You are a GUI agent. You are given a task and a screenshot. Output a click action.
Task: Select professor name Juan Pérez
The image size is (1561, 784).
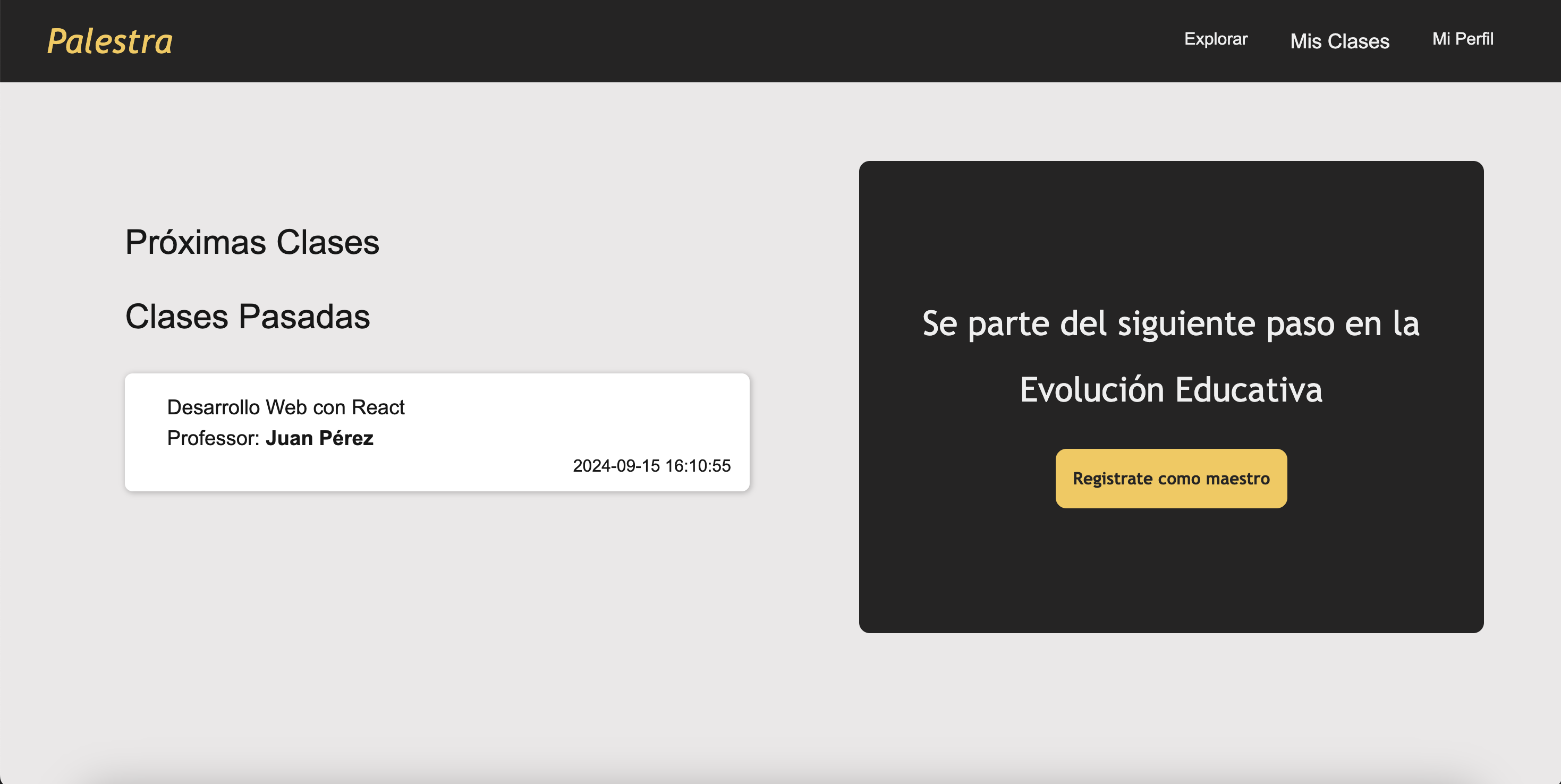pyautogui.click(x=319, y=438)
